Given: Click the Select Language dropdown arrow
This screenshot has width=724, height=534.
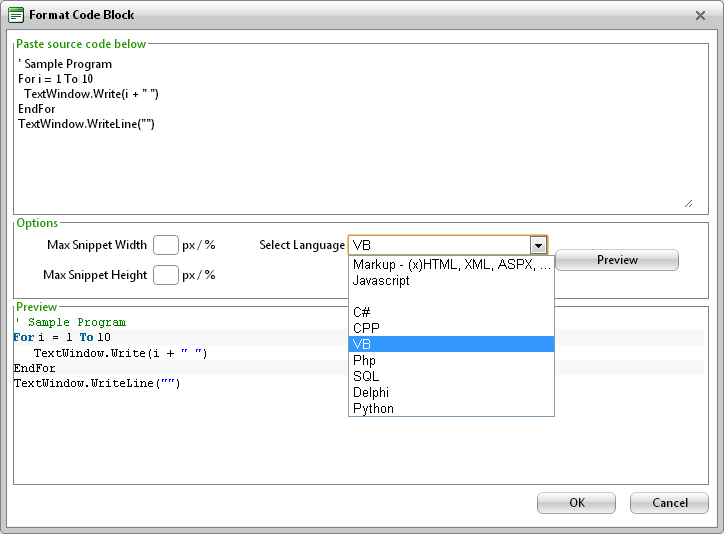Looking at the screenshot, I should pyautogui.click(x=538, y=245).
